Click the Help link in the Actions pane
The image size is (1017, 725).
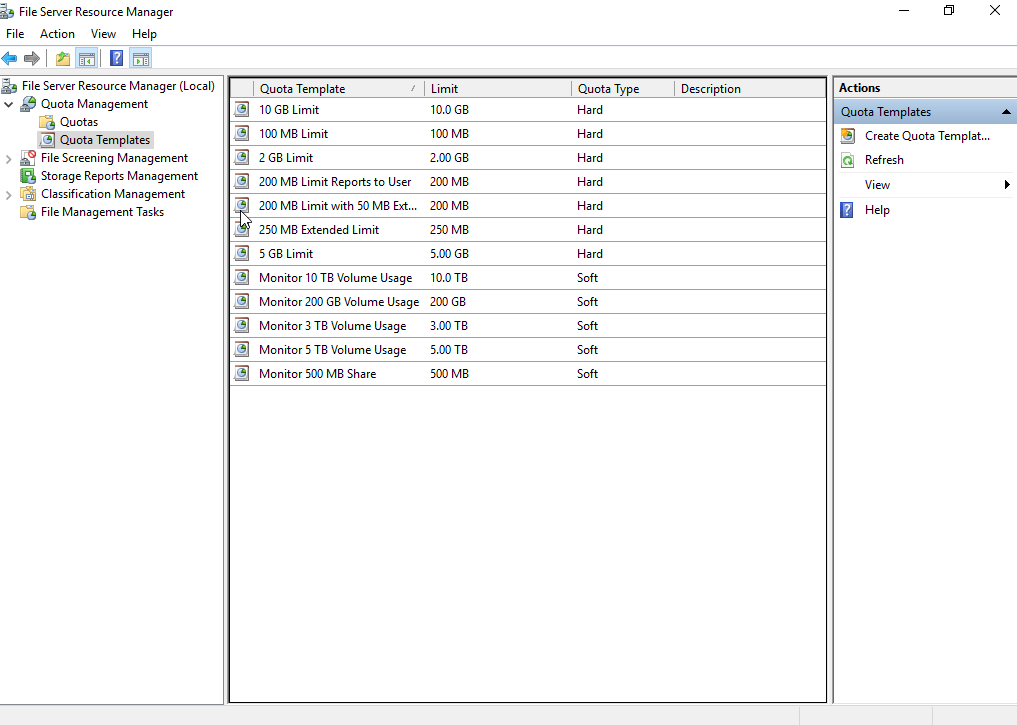878,210
